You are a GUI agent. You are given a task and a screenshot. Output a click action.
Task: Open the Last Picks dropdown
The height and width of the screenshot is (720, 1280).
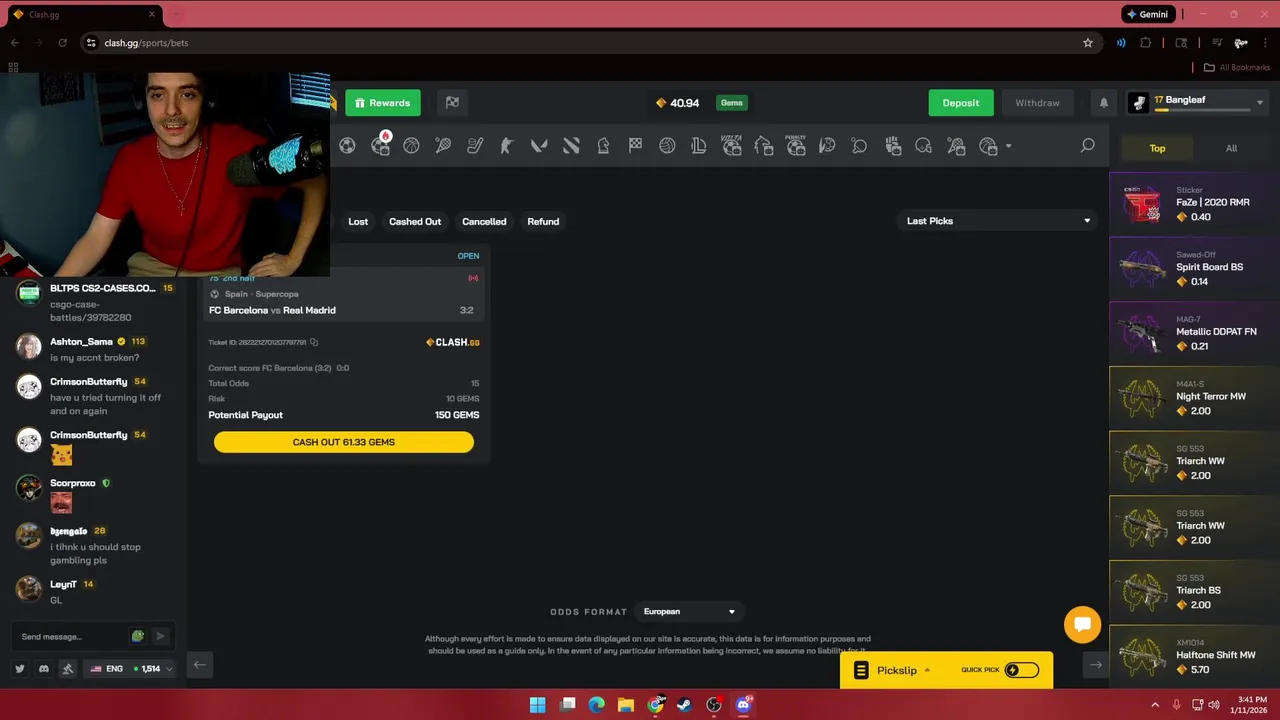(x=998, y=221)
